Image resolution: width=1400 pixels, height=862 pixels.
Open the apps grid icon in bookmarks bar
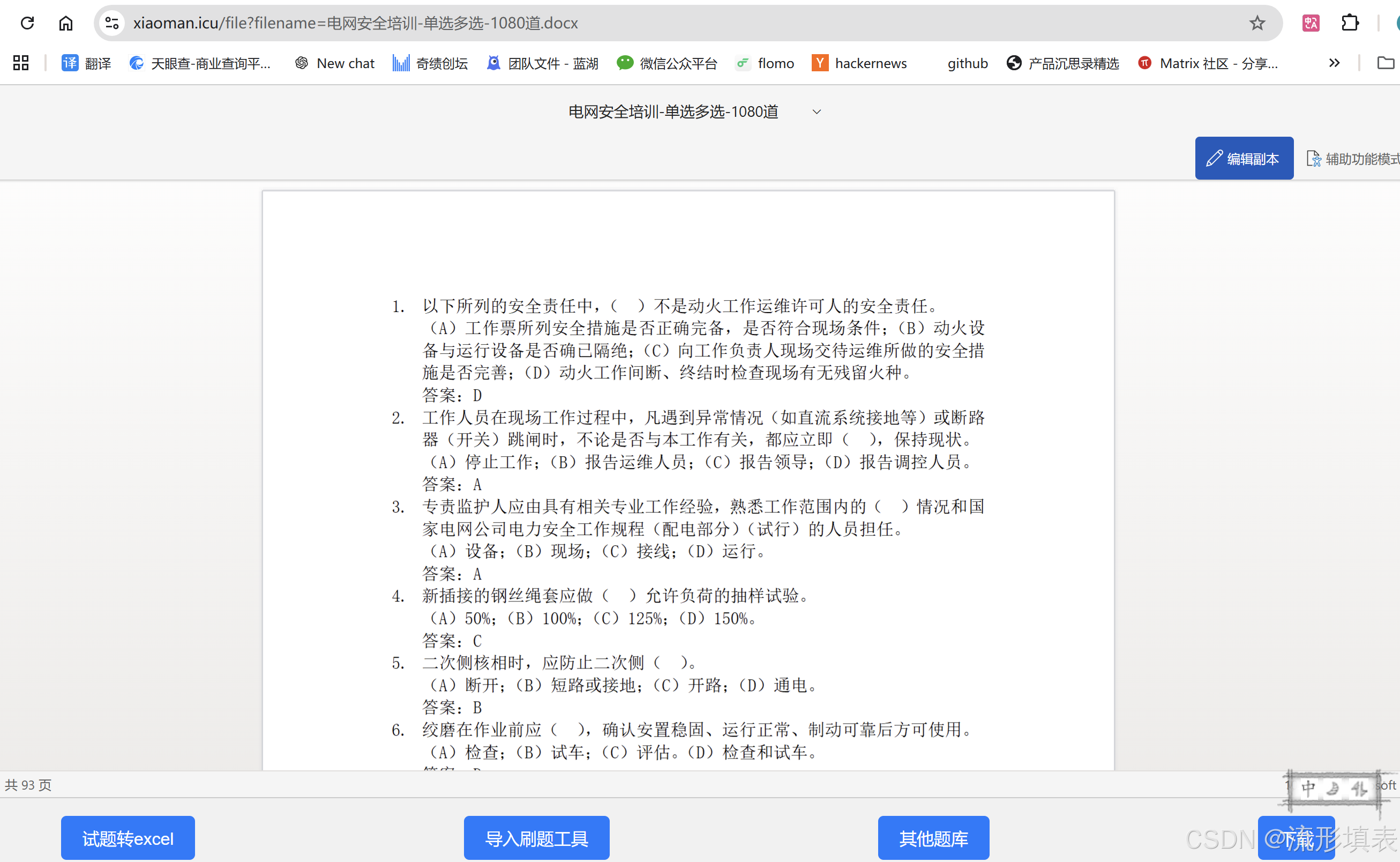(21, 63)
